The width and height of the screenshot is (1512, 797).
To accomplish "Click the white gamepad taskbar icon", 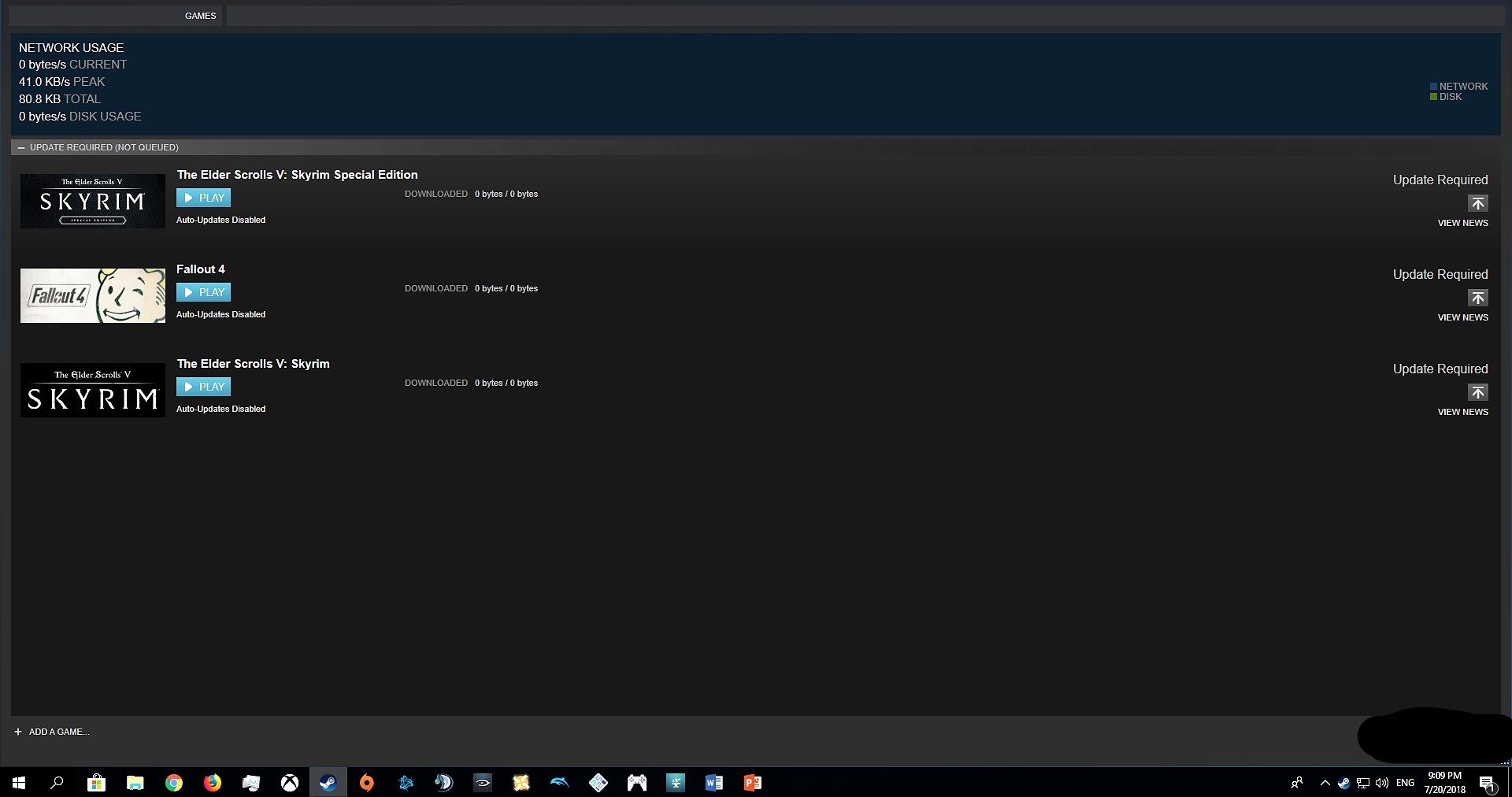I will point(636,783).
